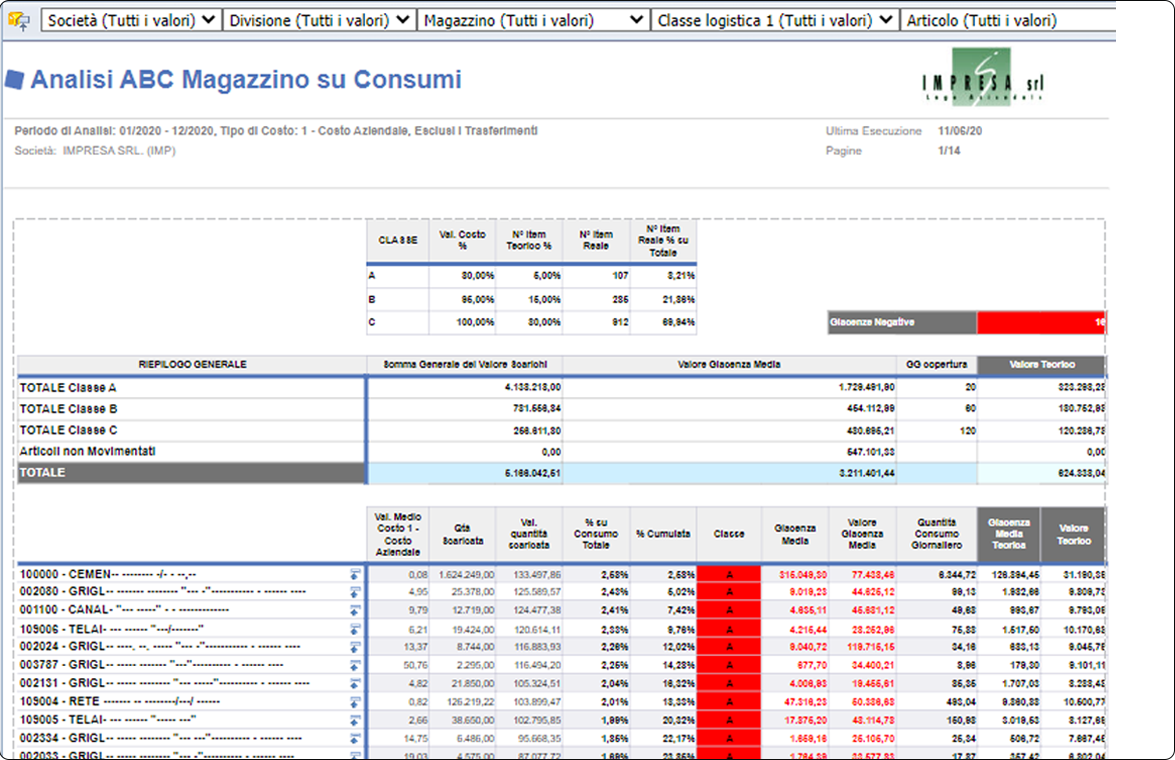Click the RIEPILOGO GENERALE header
The width and height of the screenshot is (1175, 760).
pos(193,364)
